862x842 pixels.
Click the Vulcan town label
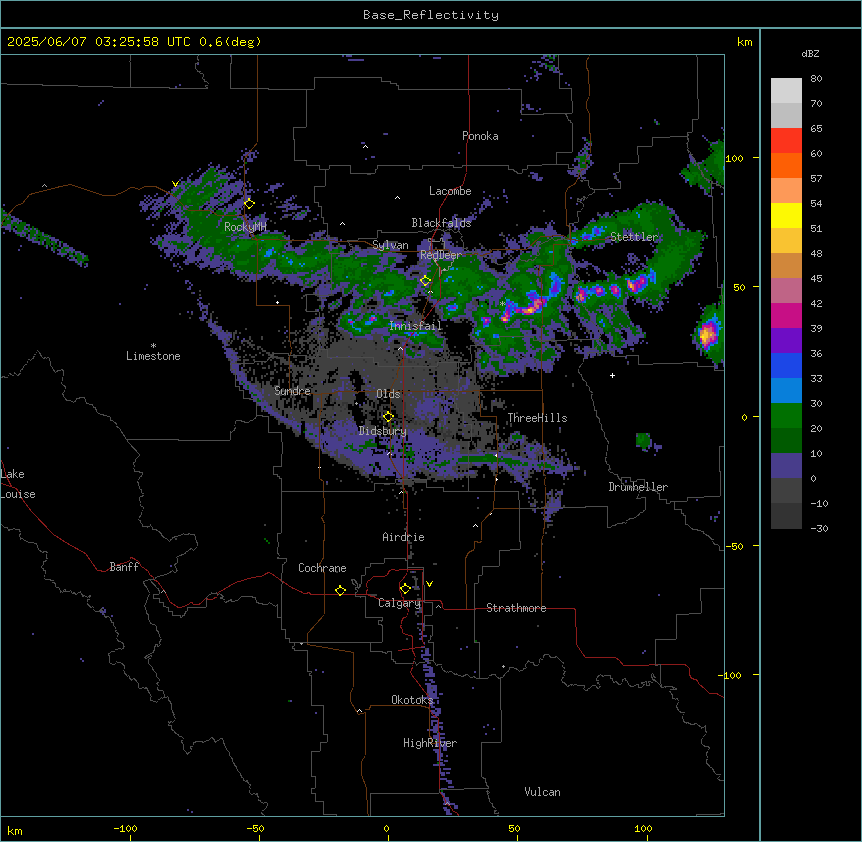(542, 792)
